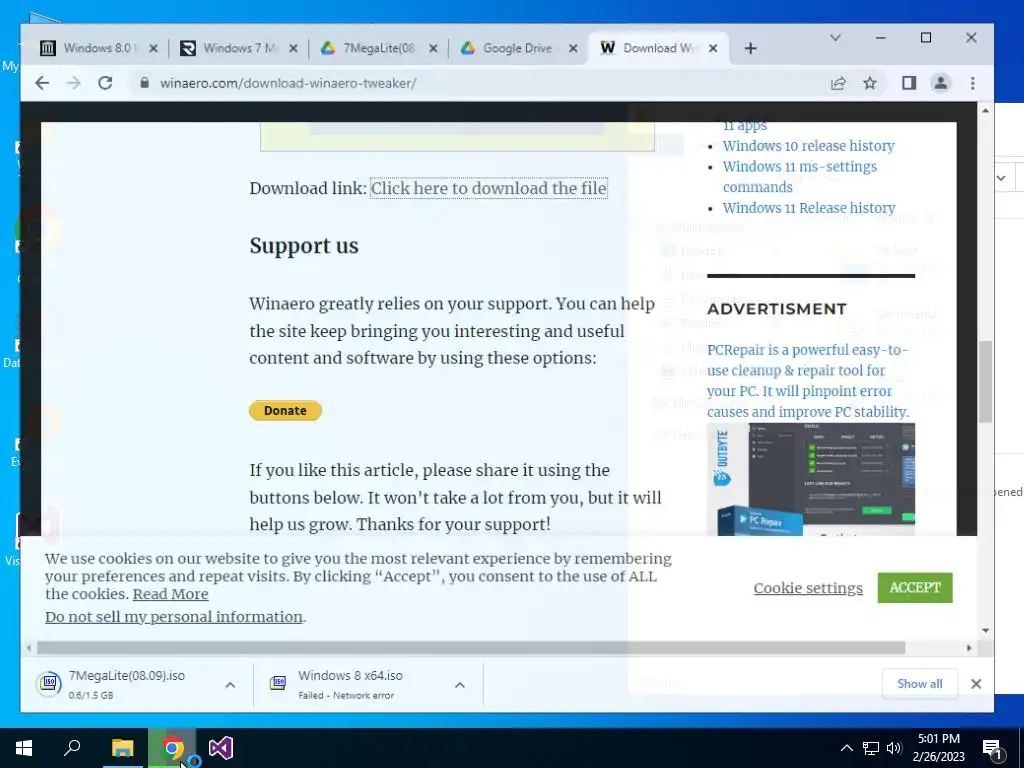Viewport: 1024px width, 768px height.
Task: Open Windows 10 release history link
Action: click(808, 146)
